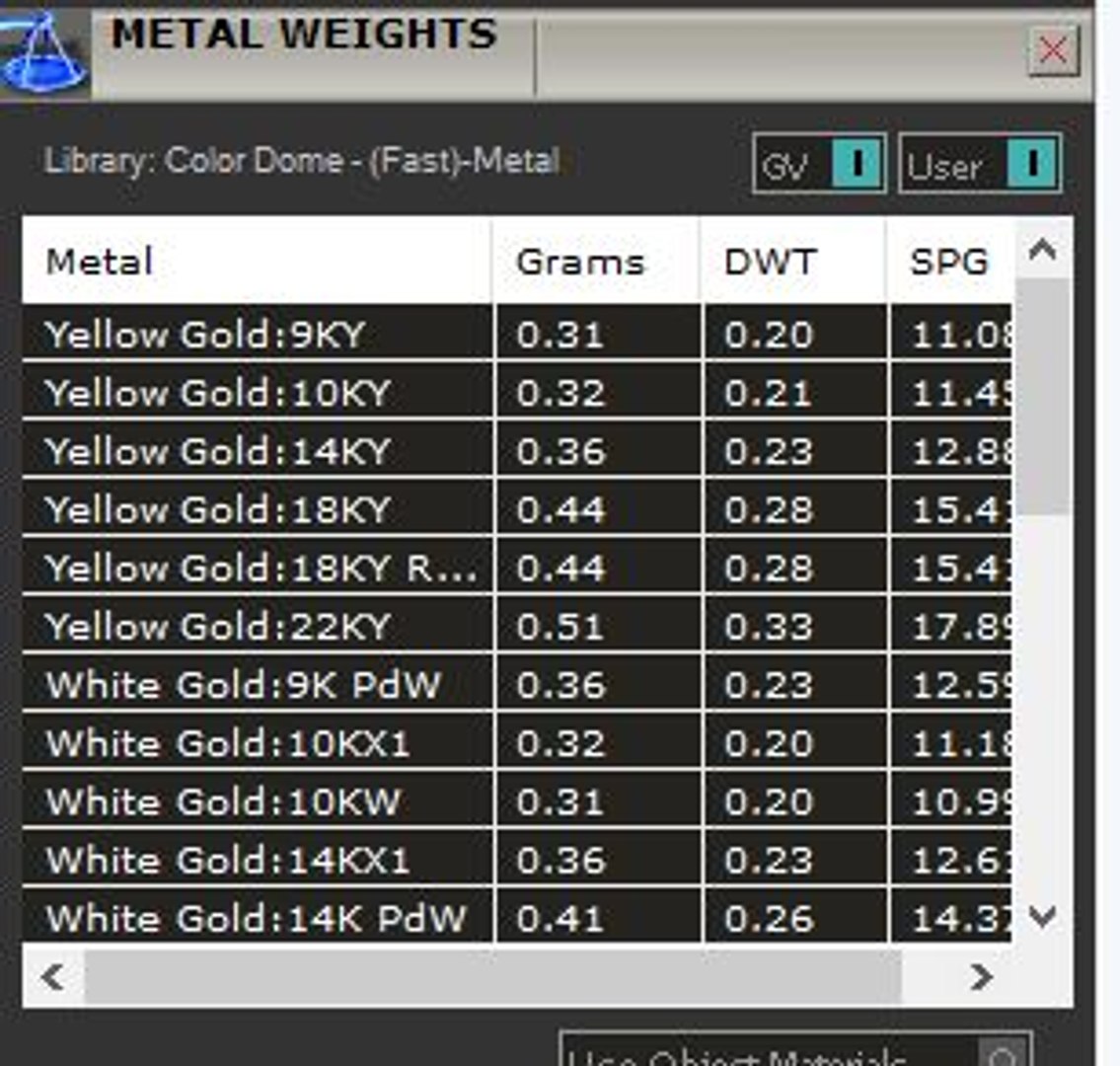
Task: Sort by the SPG column header
Action: pos(950,262)
